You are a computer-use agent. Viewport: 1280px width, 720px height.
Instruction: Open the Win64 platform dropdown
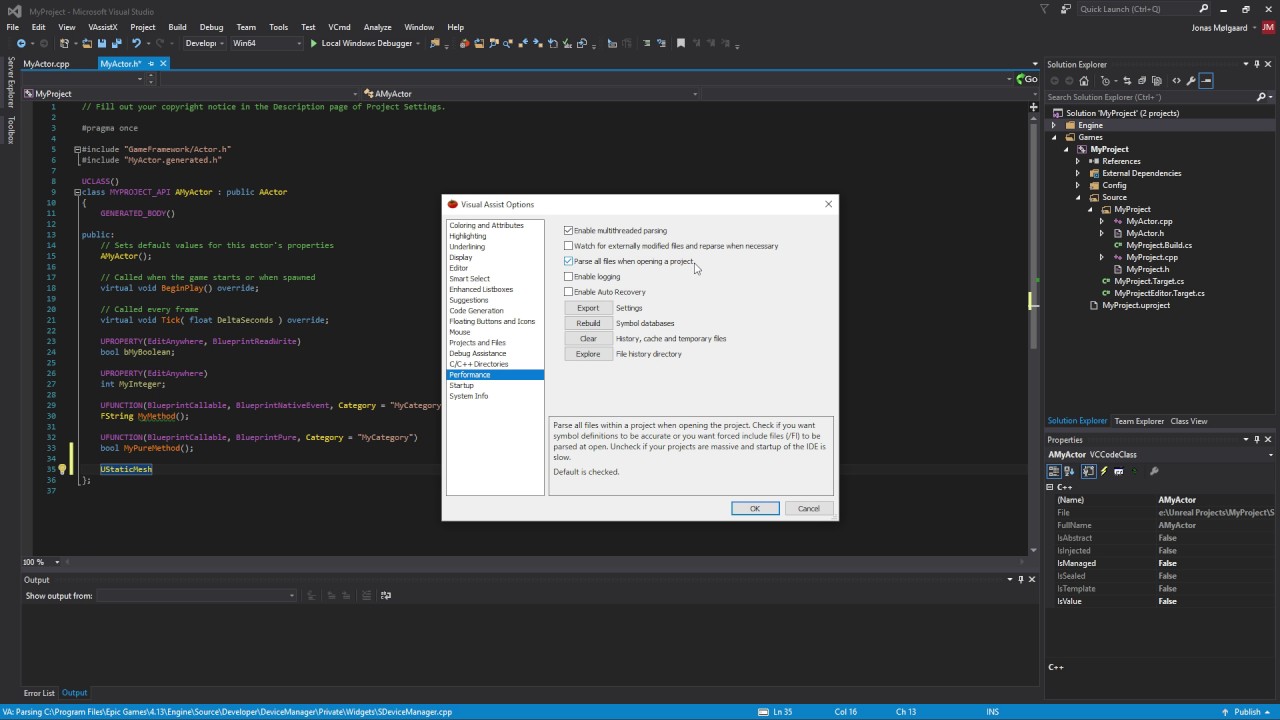click(x=265, y=43)
